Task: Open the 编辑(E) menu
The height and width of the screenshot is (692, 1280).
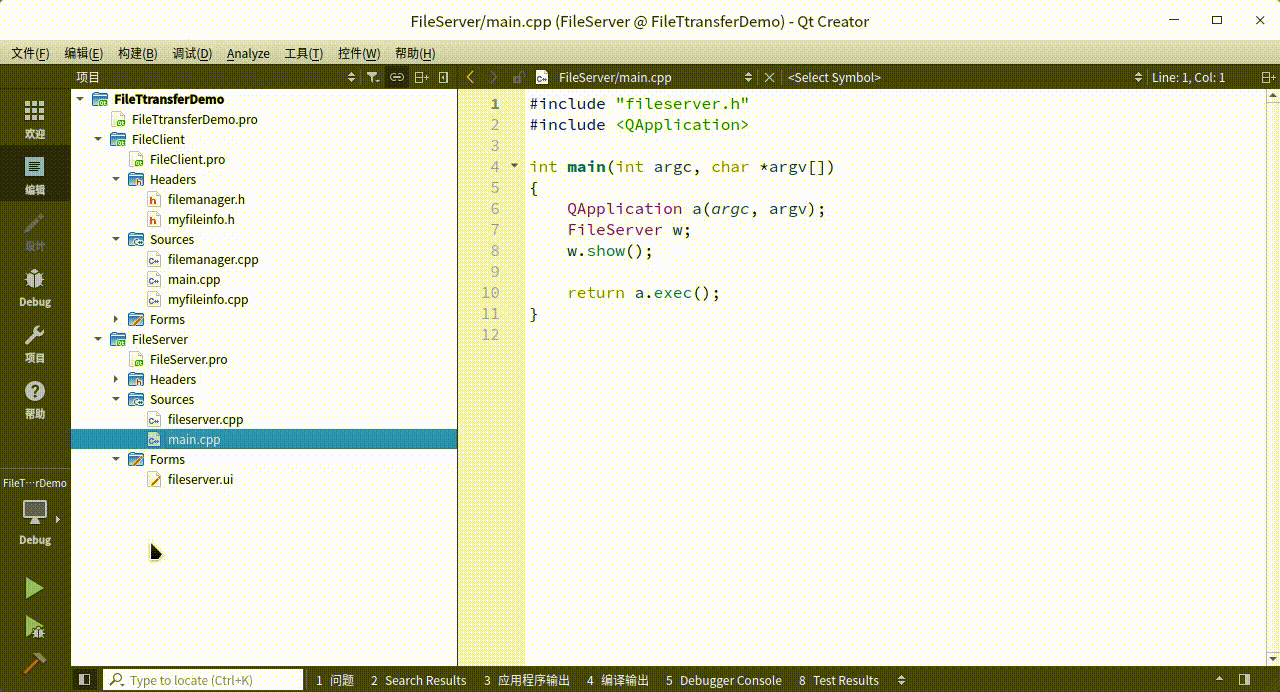Action: (83, 54)
